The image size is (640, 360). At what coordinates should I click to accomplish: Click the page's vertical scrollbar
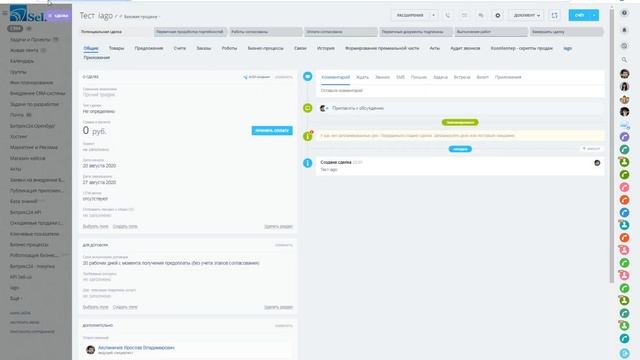coord(611,145)
